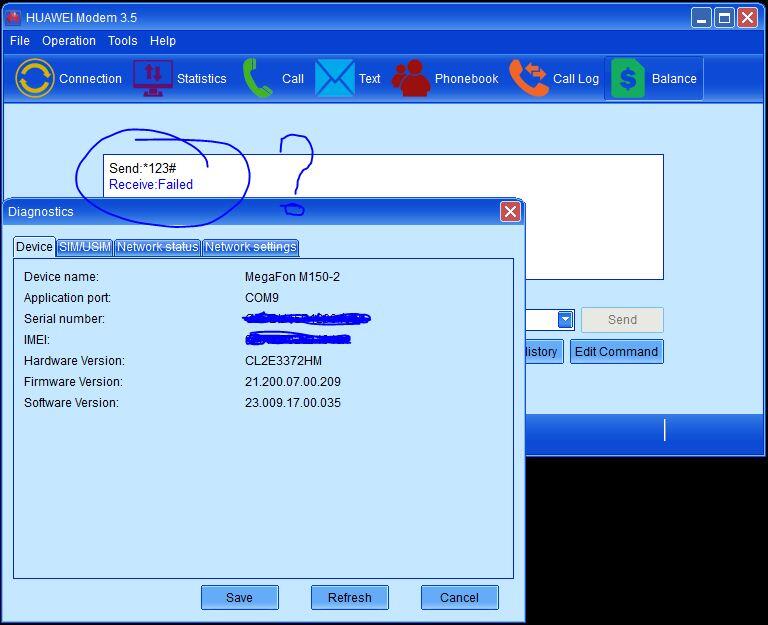Open the File menu
The width and height of the screenshot is (768, 625).
[20, 41]
